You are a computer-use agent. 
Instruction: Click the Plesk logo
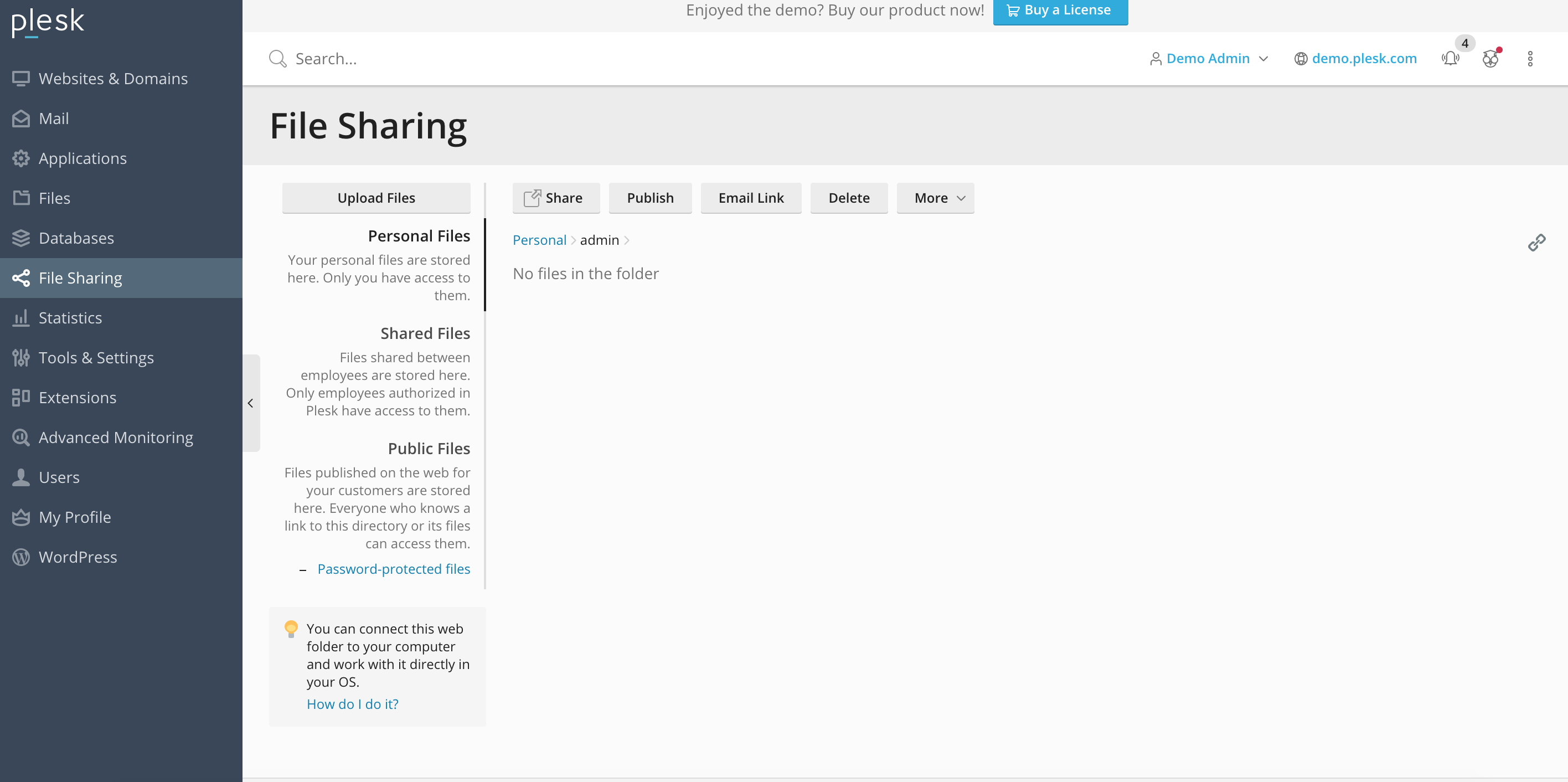(48, 22)
